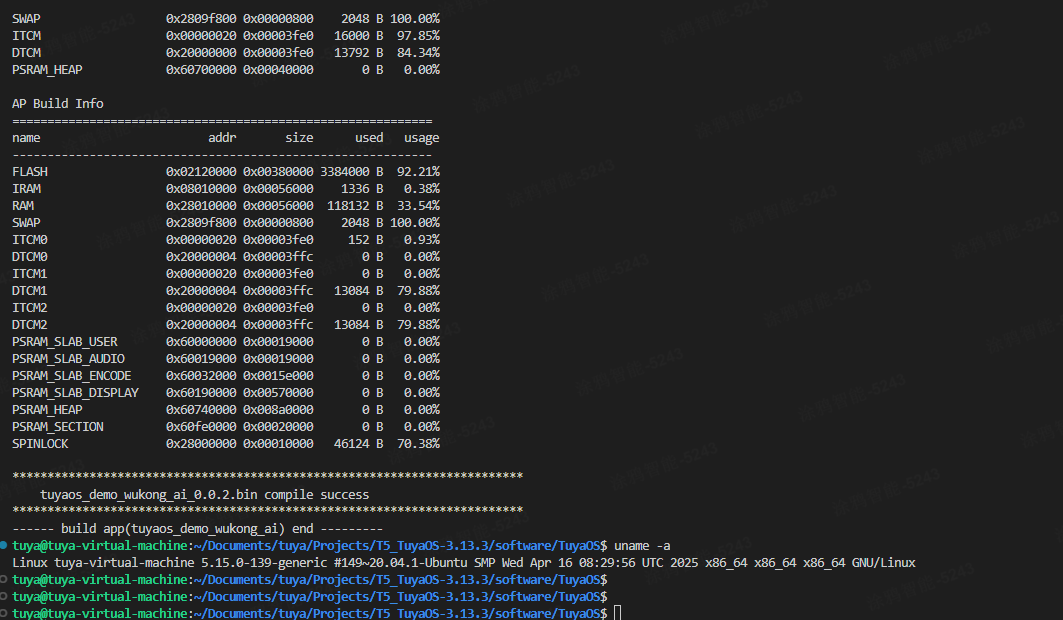Screen dimensions: 1063x620
Task: Click the middle hollow command marker circle
Action: click(x=5, y=596)
